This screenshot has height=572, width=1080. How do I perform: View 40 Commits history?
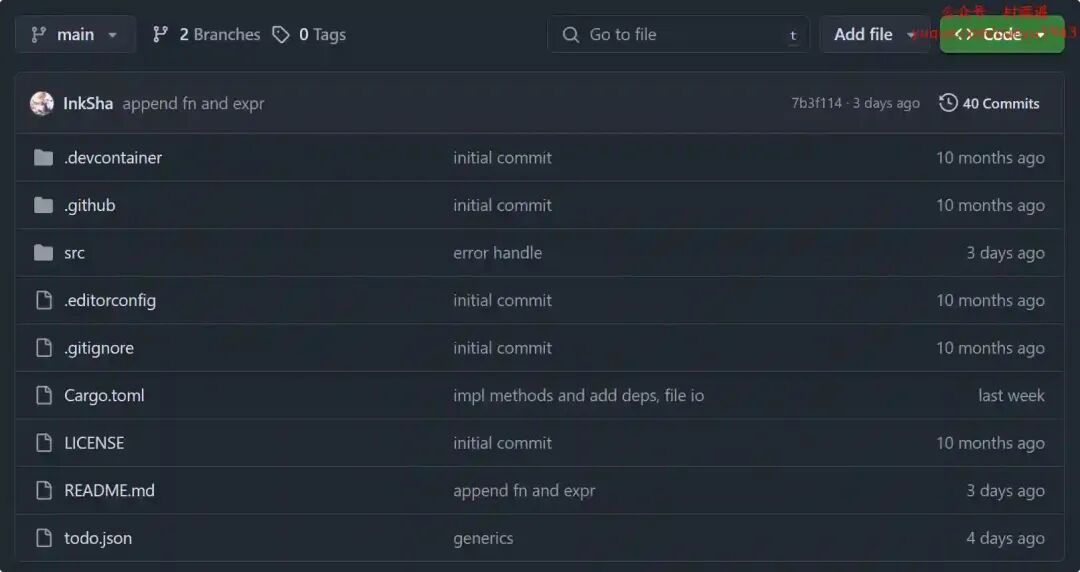pos(1000,103)
